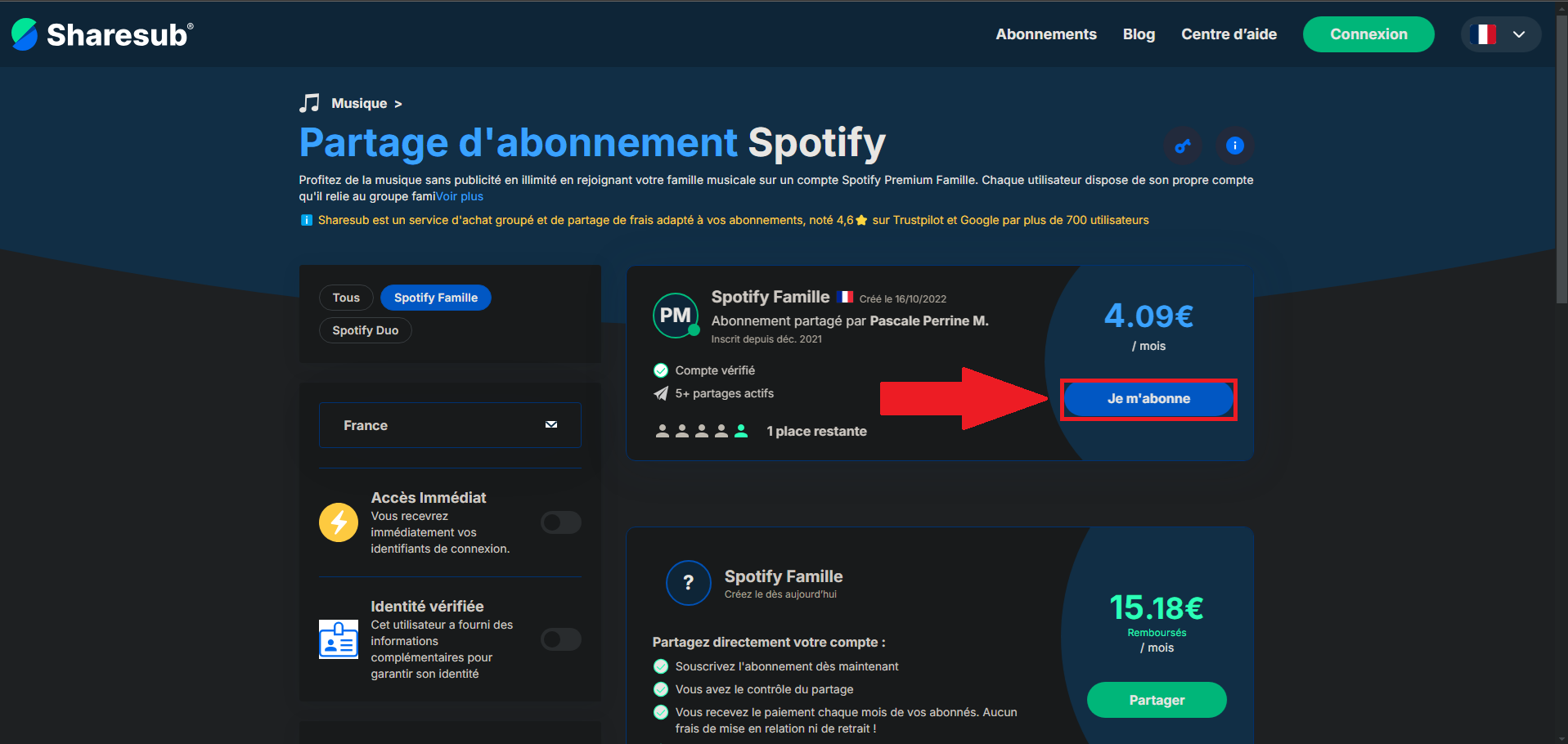Select the Spotify Famille filter

pyautogui.click(x=436, y=298)
